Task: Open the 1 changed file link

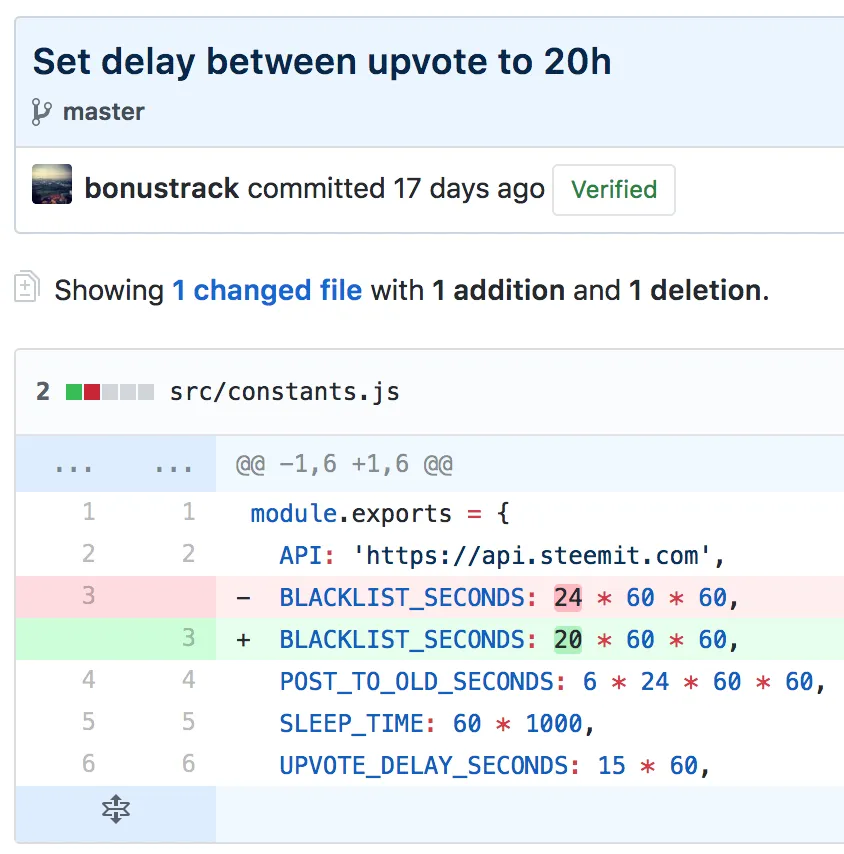Action: (x=267, y=291)
